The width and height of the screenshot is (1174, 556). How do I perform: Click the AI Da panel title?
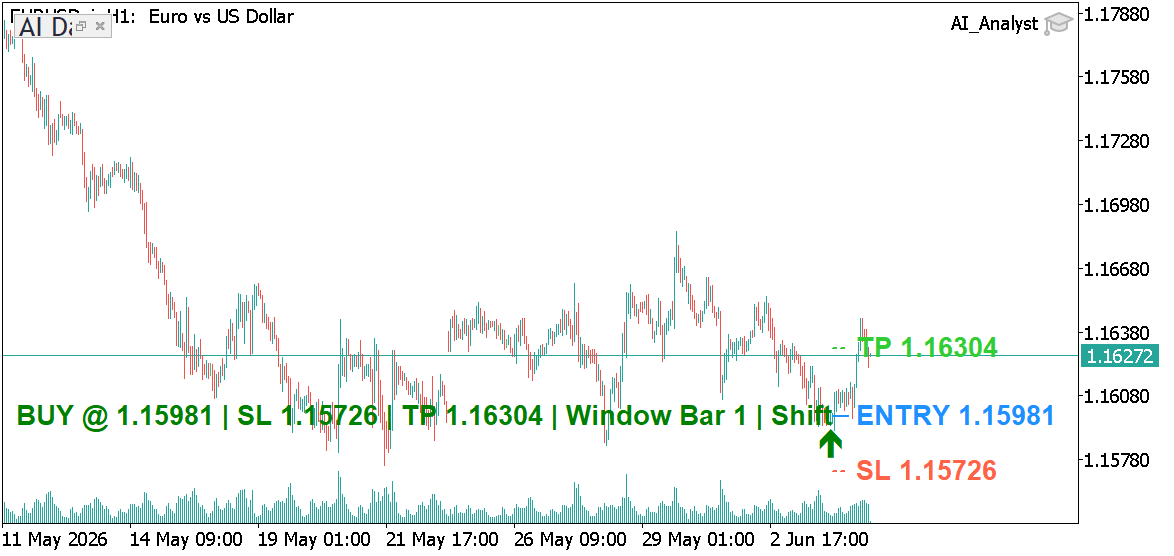(x=46, y=27)
